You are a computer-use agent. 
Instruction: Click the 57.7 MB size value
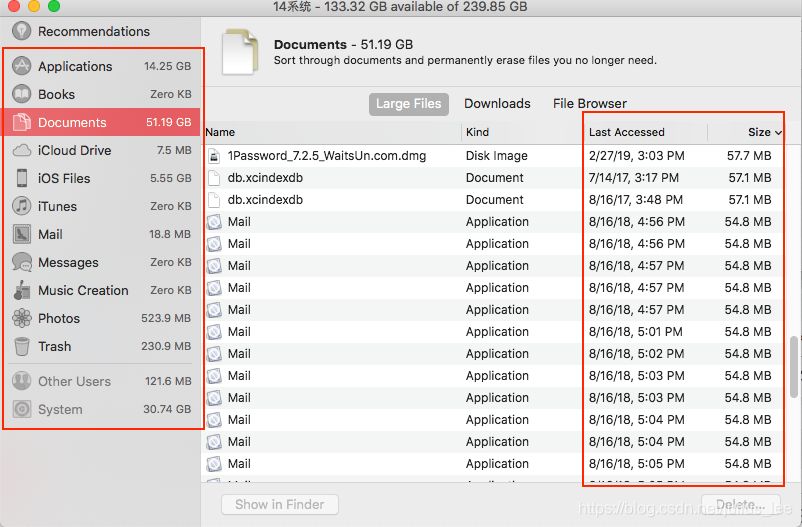pyautogui.click(x=749, y=156)
